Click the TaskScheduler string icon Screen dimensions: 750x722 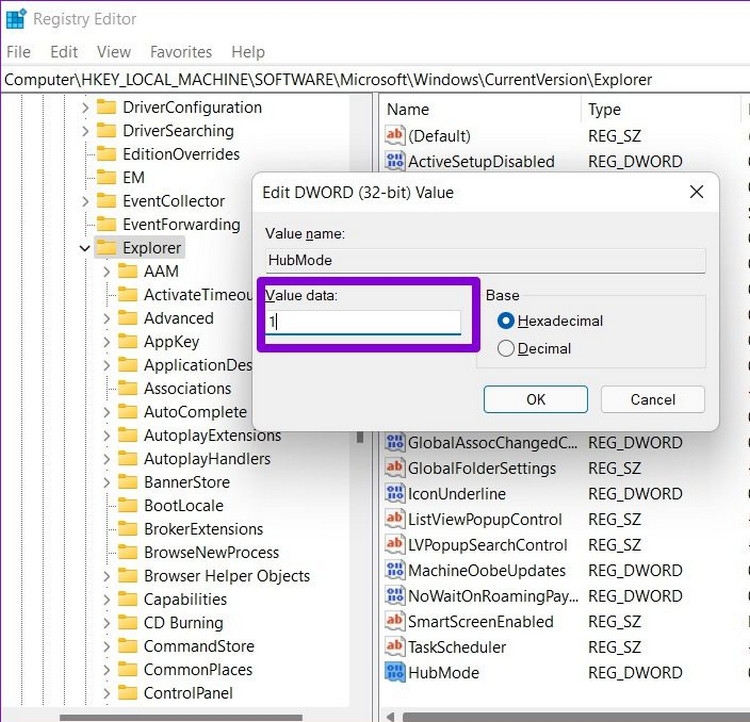click(395, 647)
